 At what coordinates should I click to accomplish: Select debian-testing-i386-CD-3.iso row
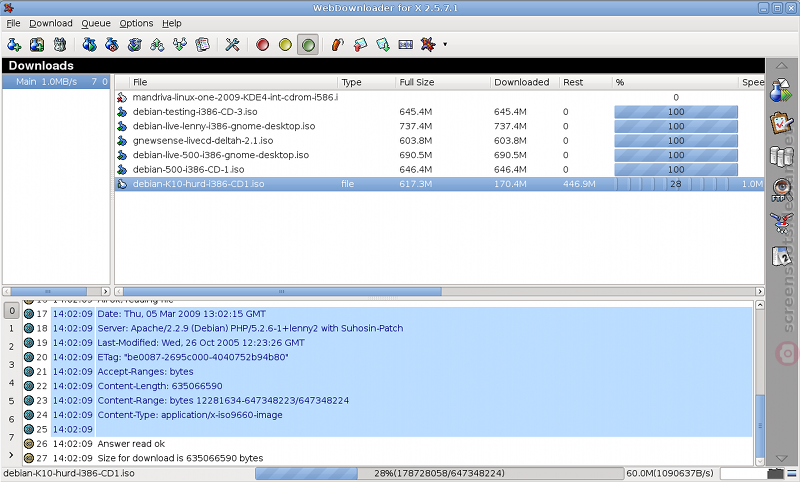(439, 112)
